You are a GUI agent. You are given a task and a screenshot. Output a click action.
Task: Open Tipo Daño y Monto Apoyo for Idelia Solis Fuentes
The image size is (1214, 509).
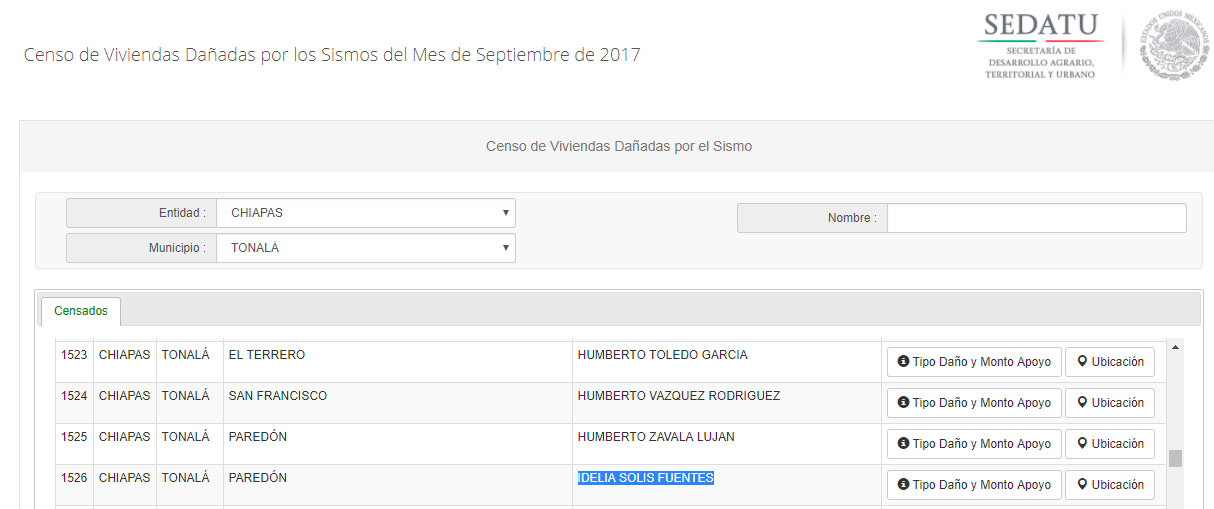point(974,485)
